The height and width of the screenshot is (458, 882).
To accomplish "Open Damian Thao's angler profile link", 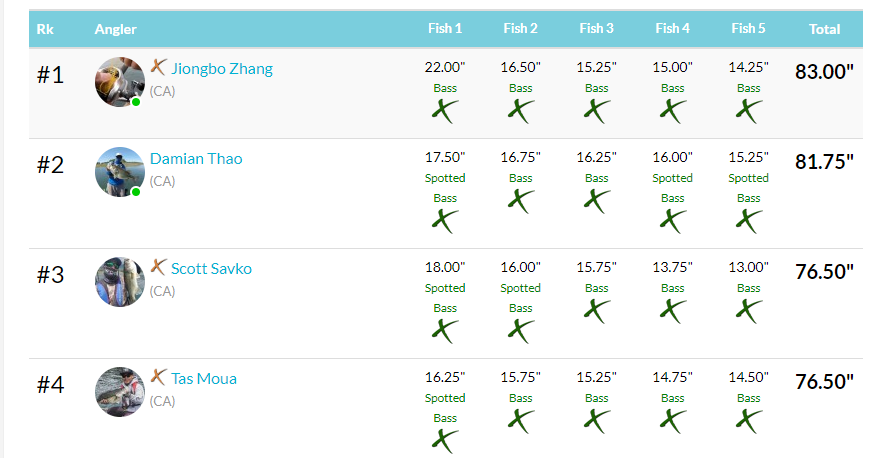I will 196,159.
